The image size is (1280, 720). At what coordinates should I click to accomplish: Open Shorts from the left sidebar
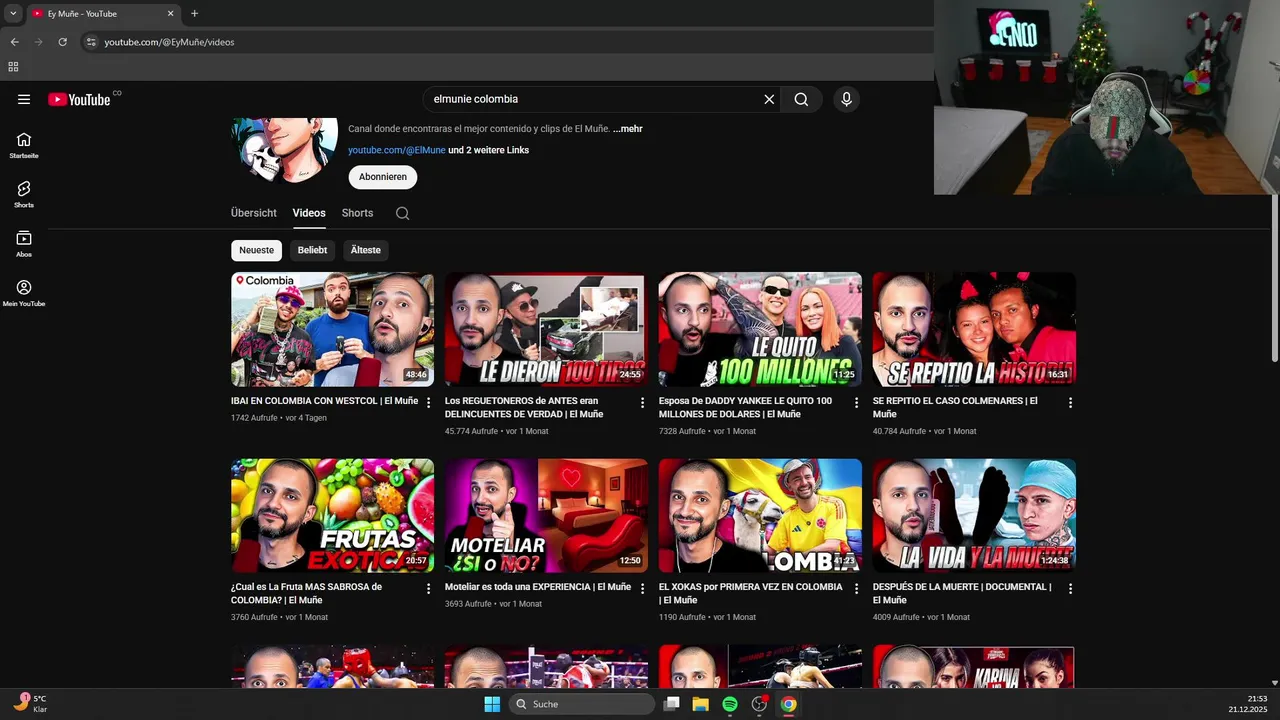[24, 194]
